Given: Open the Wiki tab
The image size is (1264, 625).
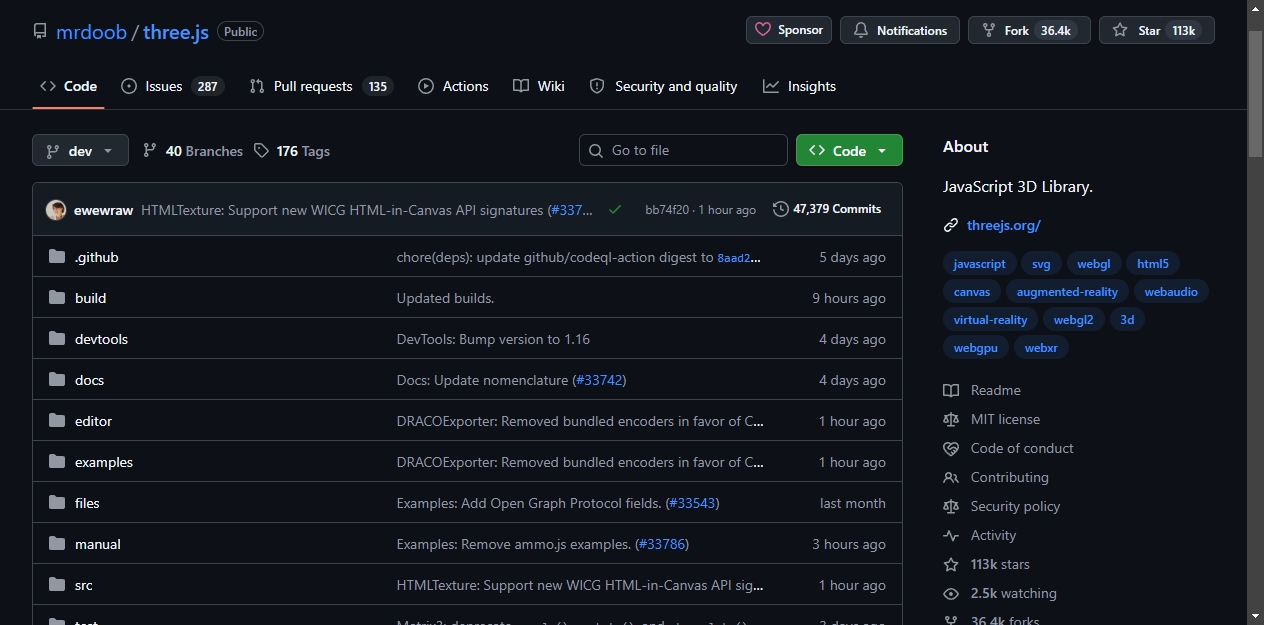Looking at the screenshot, I should coord(539,86).
